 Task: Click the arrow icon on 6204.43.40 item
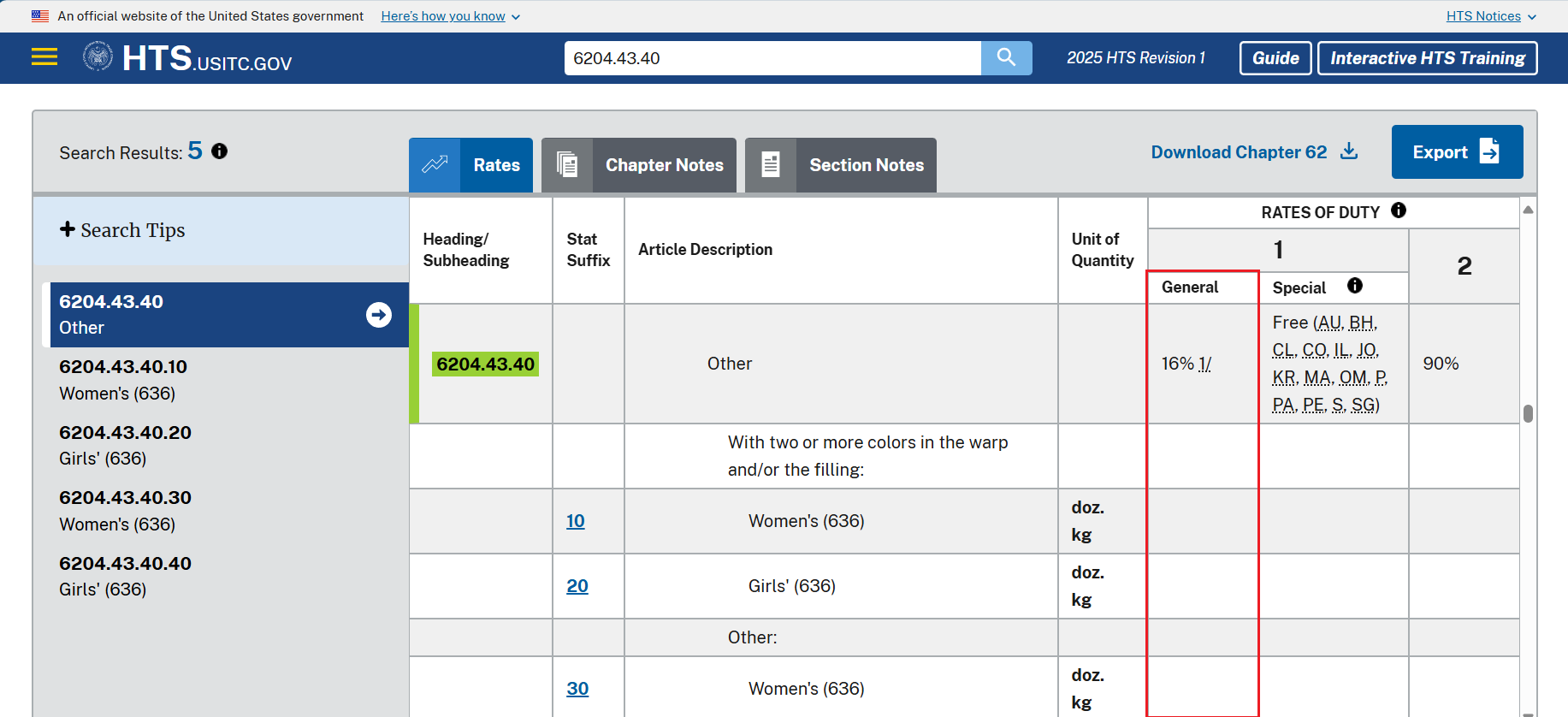[x=379, y=315]
